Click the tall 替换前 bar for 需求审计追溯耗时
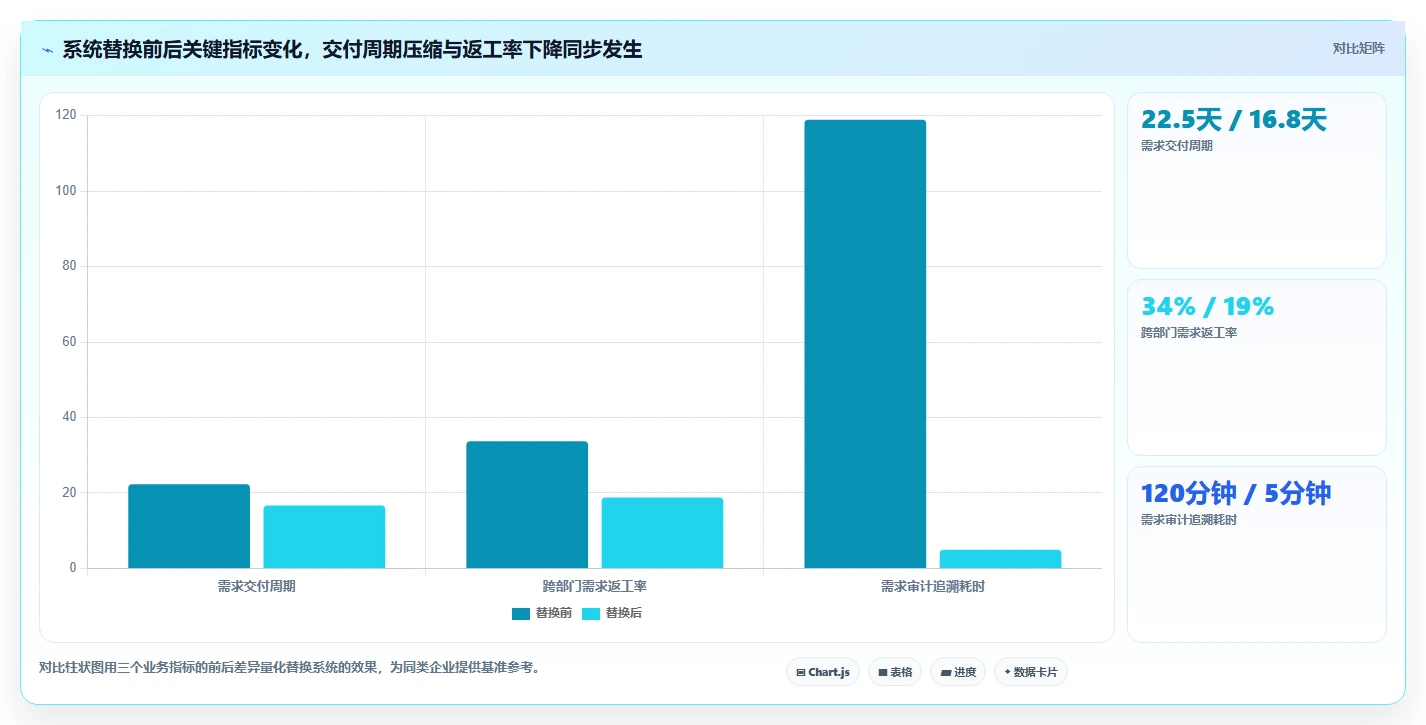The image size is (1426, 725). 865,344
